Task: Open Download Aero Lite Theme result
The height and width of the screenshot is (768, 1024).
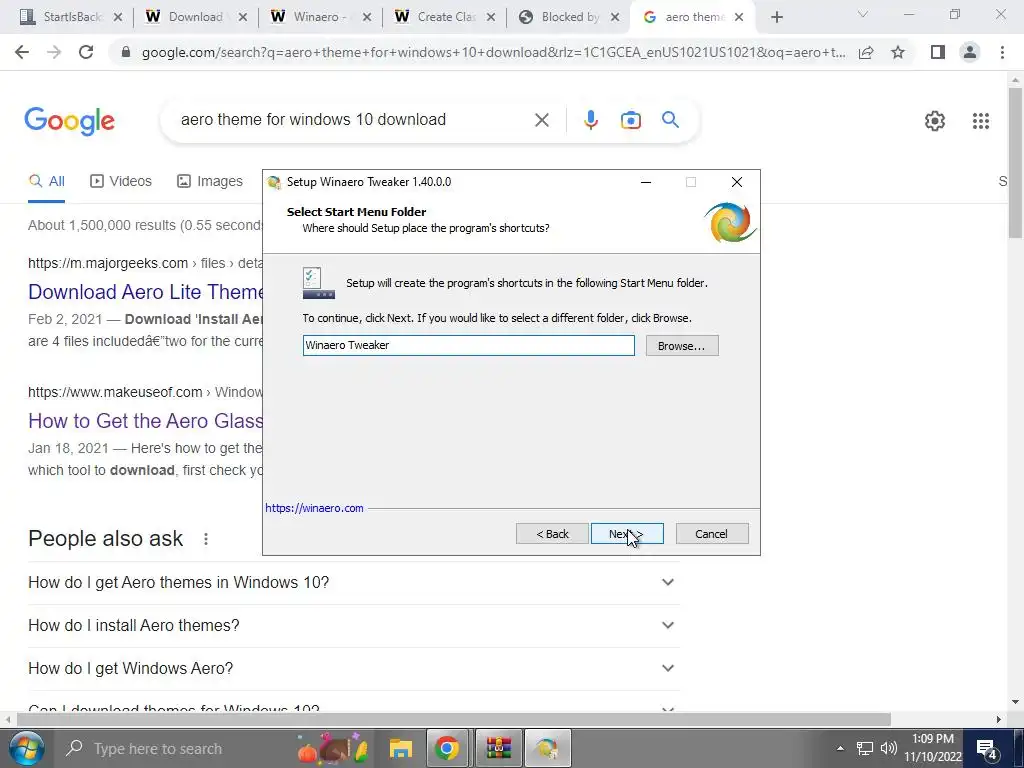Action: click(146, 292)
